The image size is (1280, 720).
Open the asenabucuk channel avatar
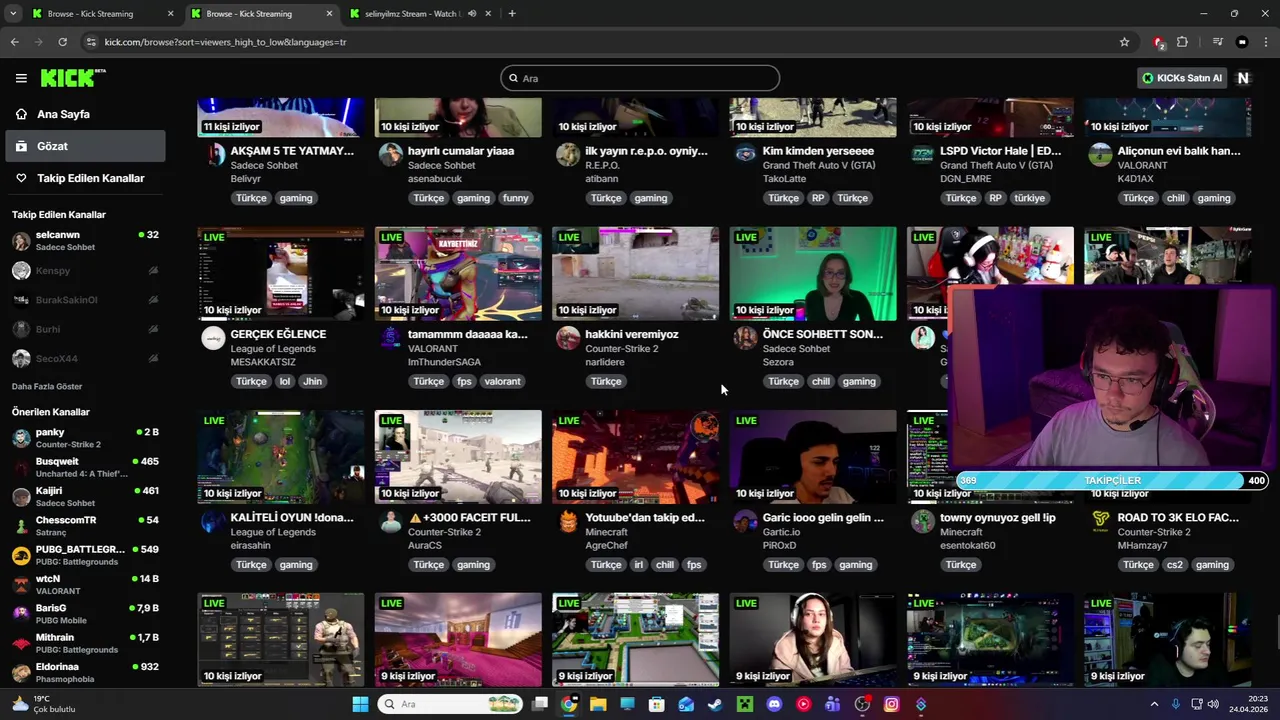click(390, 154)
